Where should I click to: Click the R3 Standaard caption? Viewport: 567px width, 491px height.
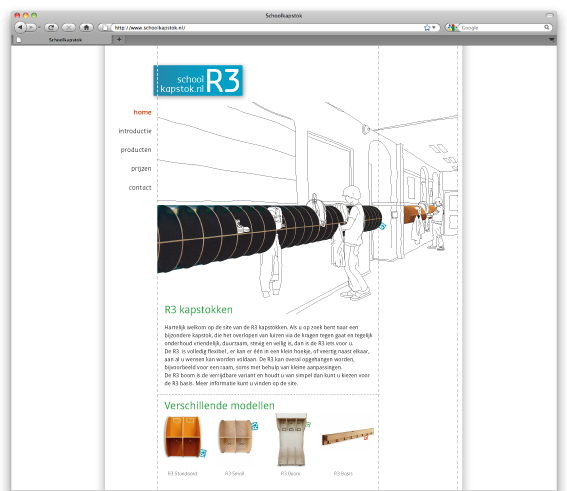pos(182,473)
